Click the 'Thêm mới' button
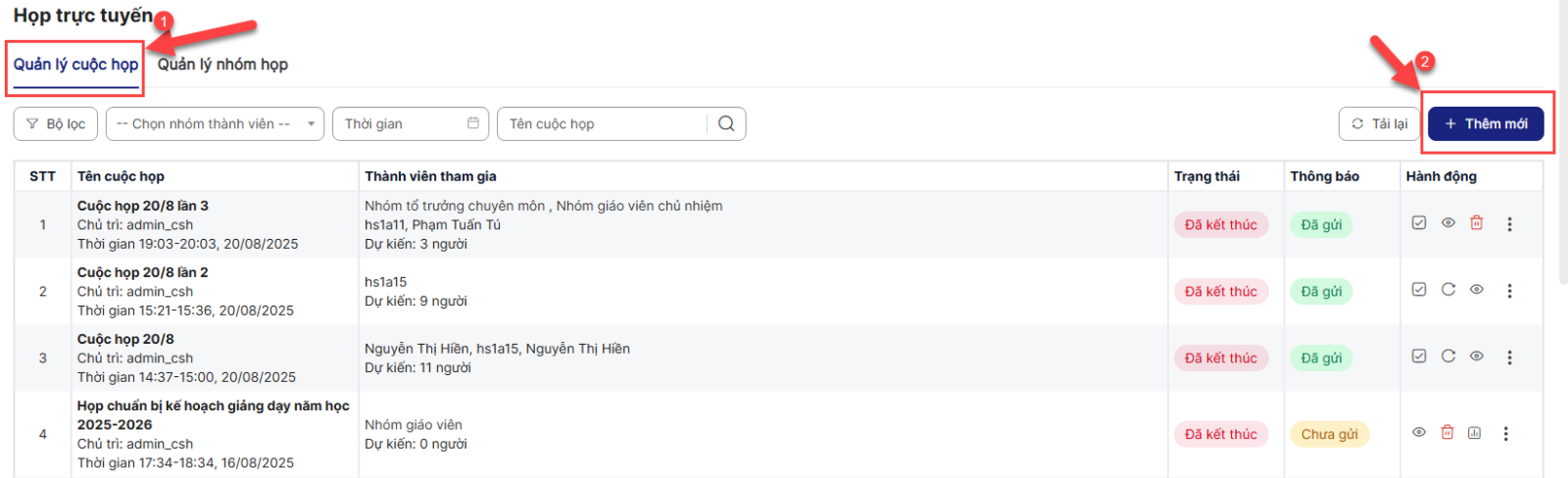Viewport: 1568px width, 478px height. (x=1486, y=123)
